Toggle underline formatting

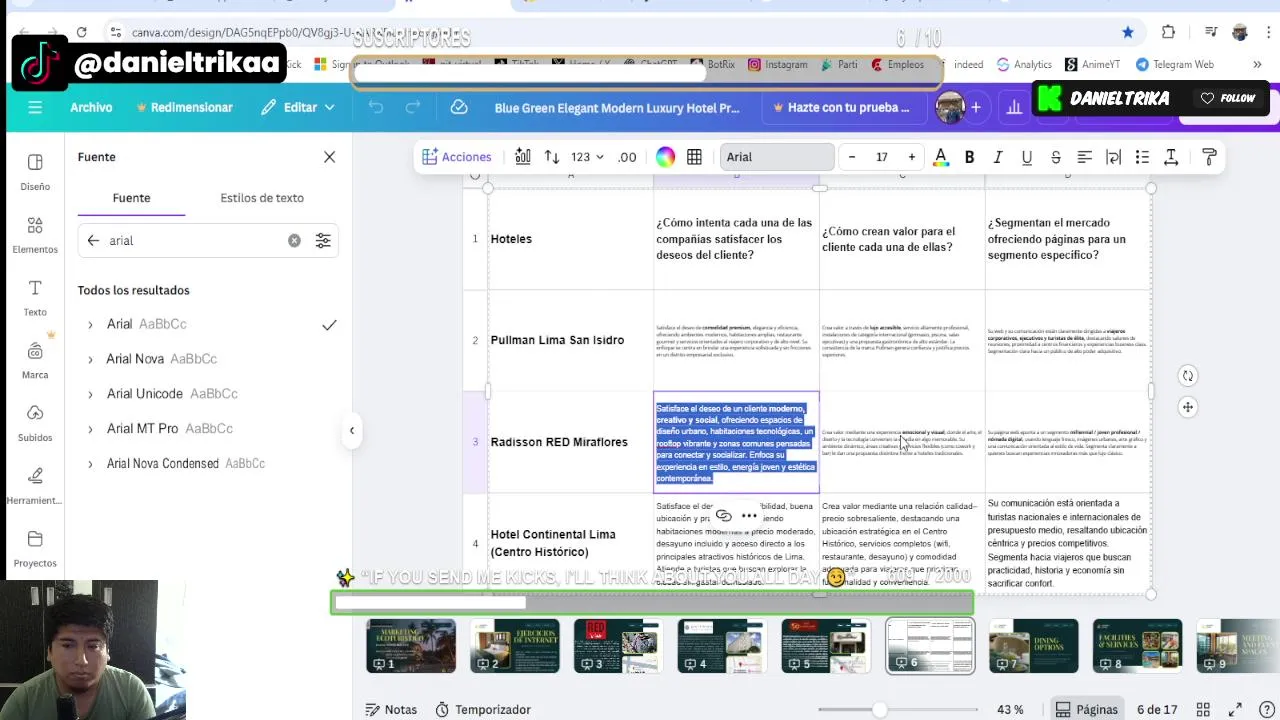tap(1026, 157)
